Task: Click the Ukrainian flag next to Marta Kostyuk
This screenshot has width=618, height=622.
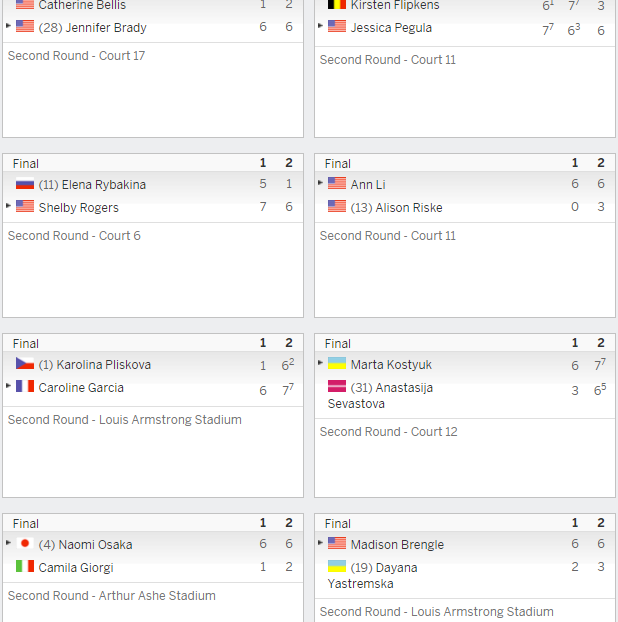Action: tap(337, 363)
